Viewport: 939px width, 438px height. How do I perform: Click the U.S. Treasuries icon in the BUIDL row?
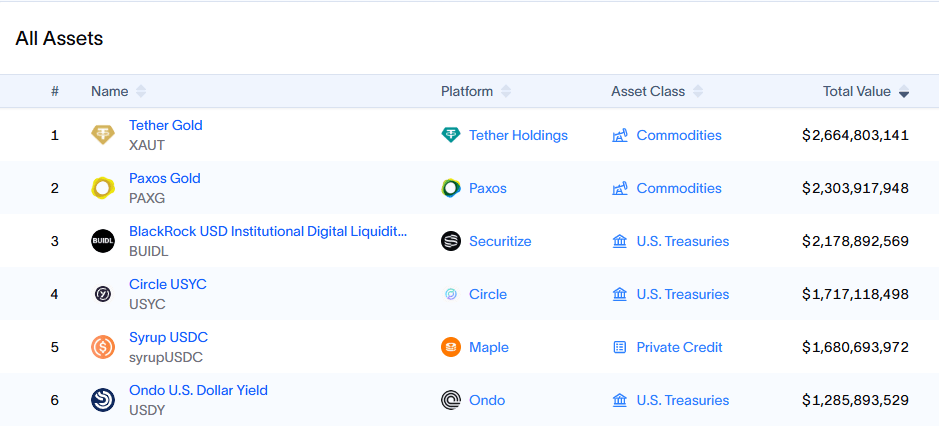pyautogui.click(x=620, y=241)
